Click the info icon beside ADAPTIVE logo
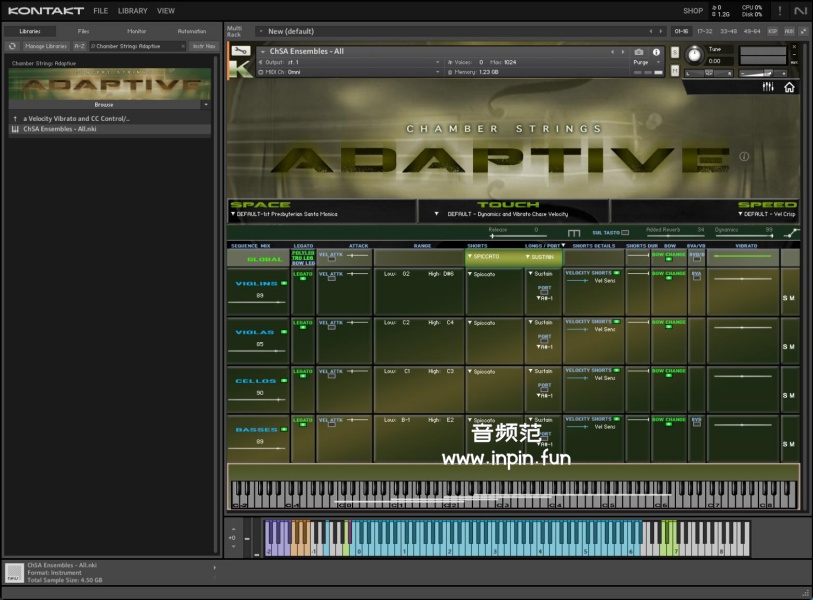 (743, 157)
